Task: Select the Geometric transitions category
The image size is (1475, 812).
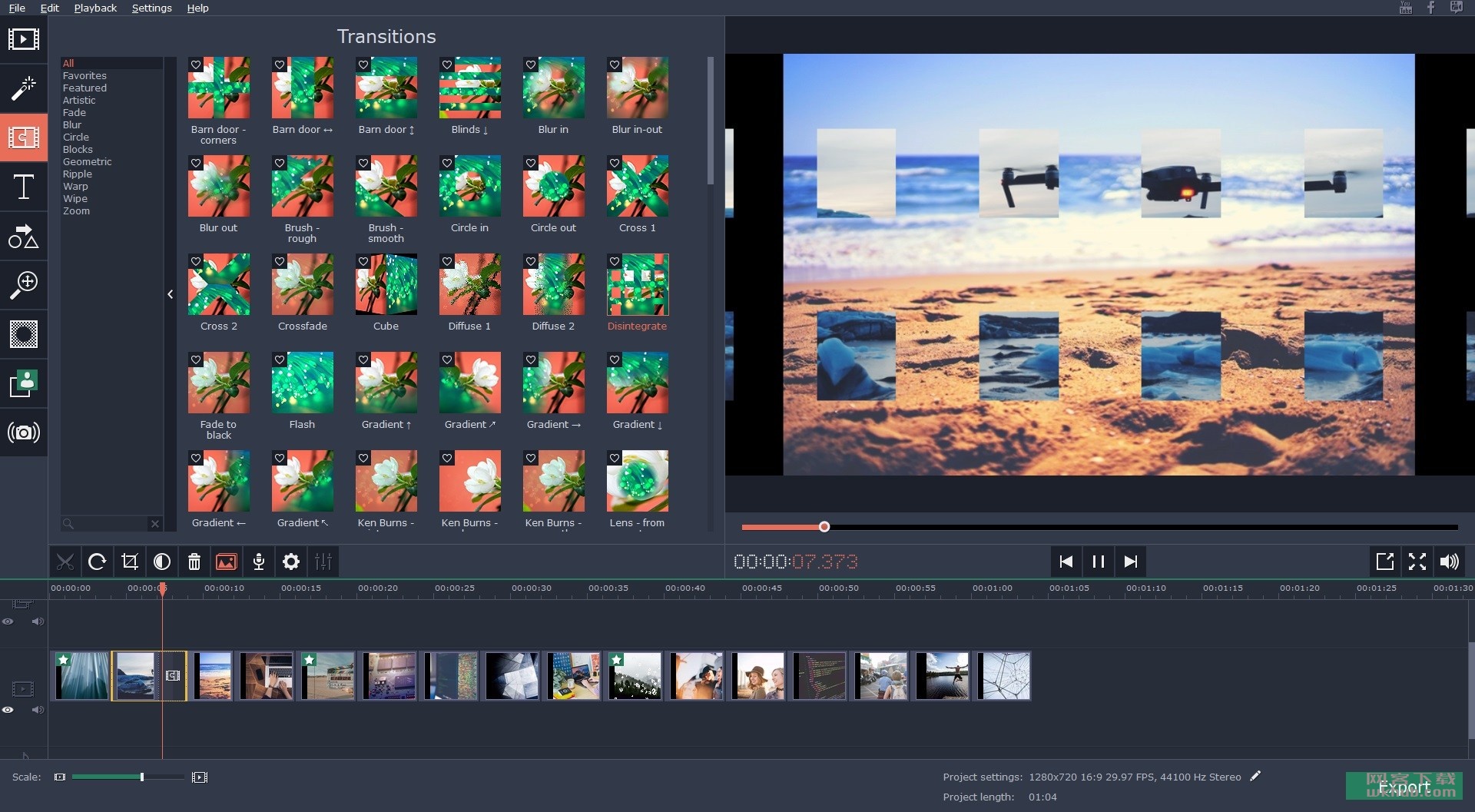Action: [x=87, y=162]
